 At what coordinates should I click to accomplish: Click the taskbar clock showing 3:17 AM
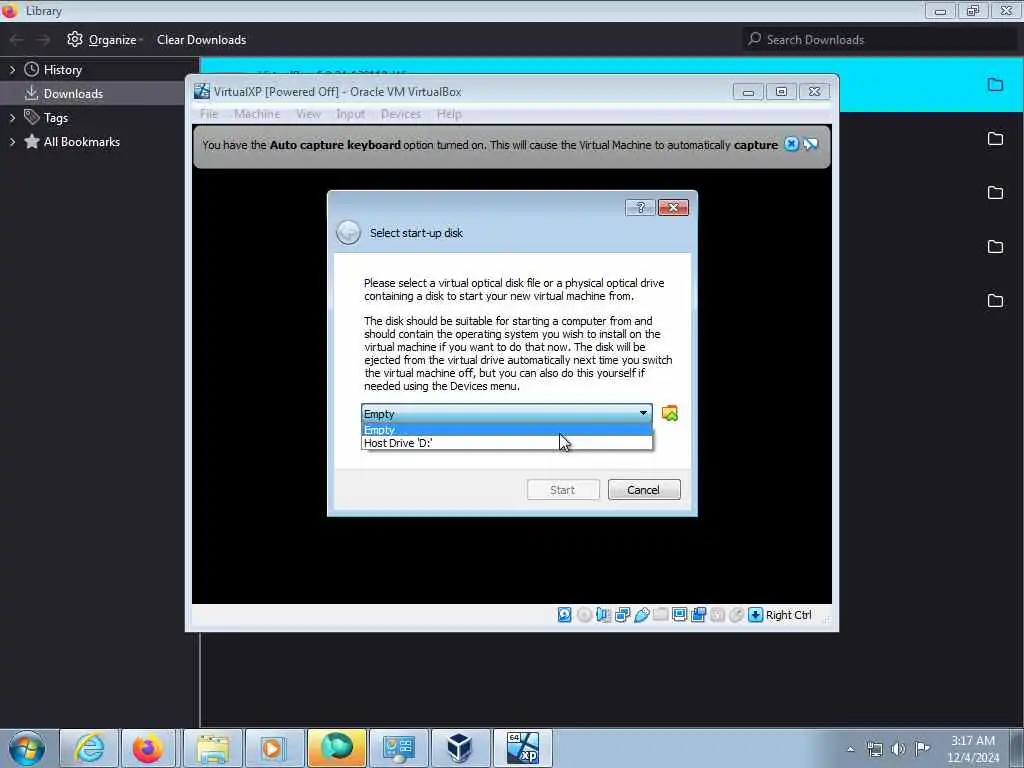click(973, 749)
